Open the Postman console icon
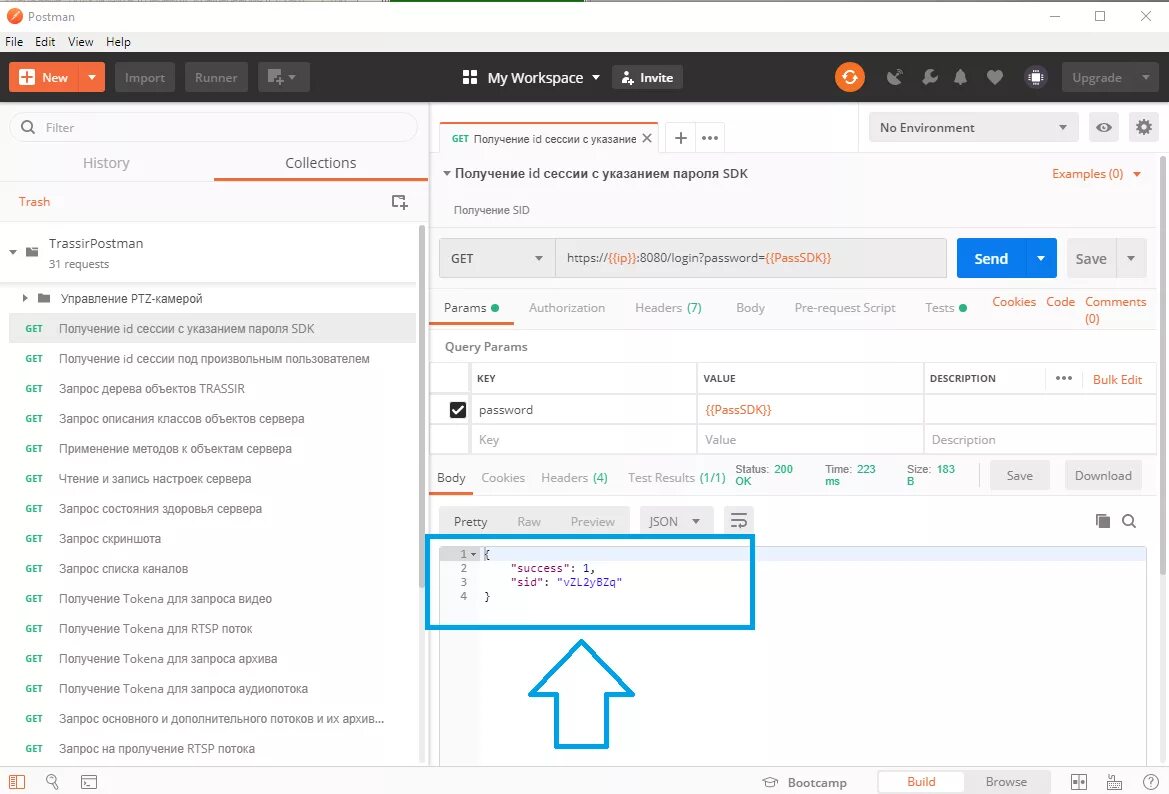 pos(89,782)
